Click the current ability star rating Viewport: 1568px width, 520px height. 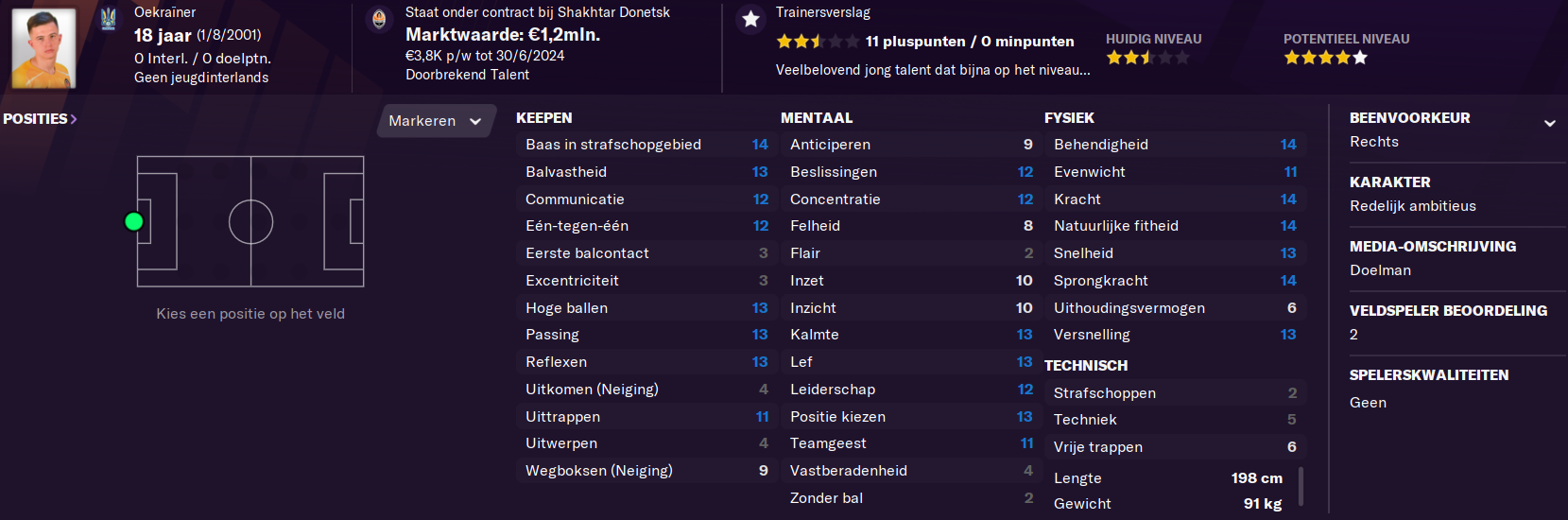pyautogui.click(x=1147, y=58)
